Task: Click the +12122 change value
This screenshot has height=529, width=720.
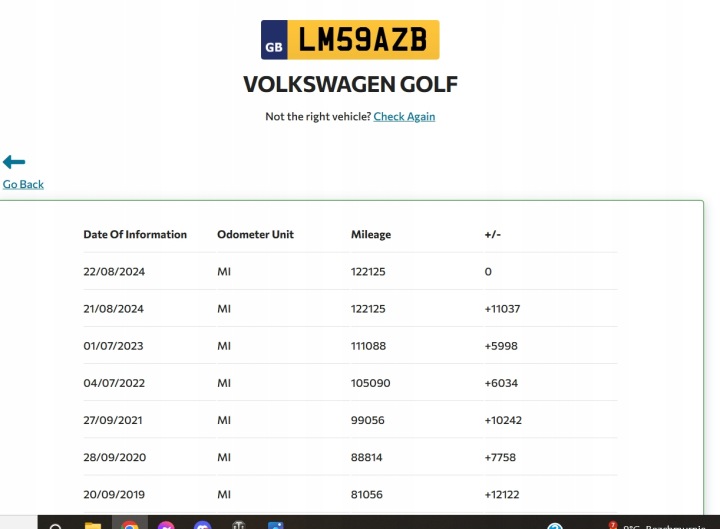Action: coord(502,495)
